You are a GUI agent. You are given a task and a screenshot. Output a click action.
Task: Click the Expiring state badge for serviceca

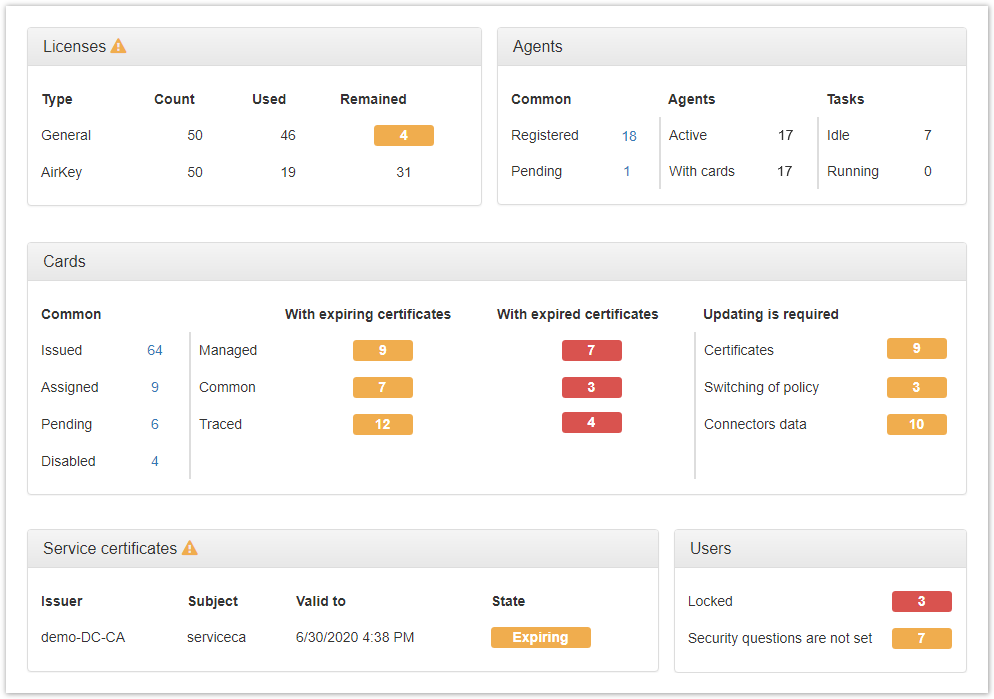point(540,638)
